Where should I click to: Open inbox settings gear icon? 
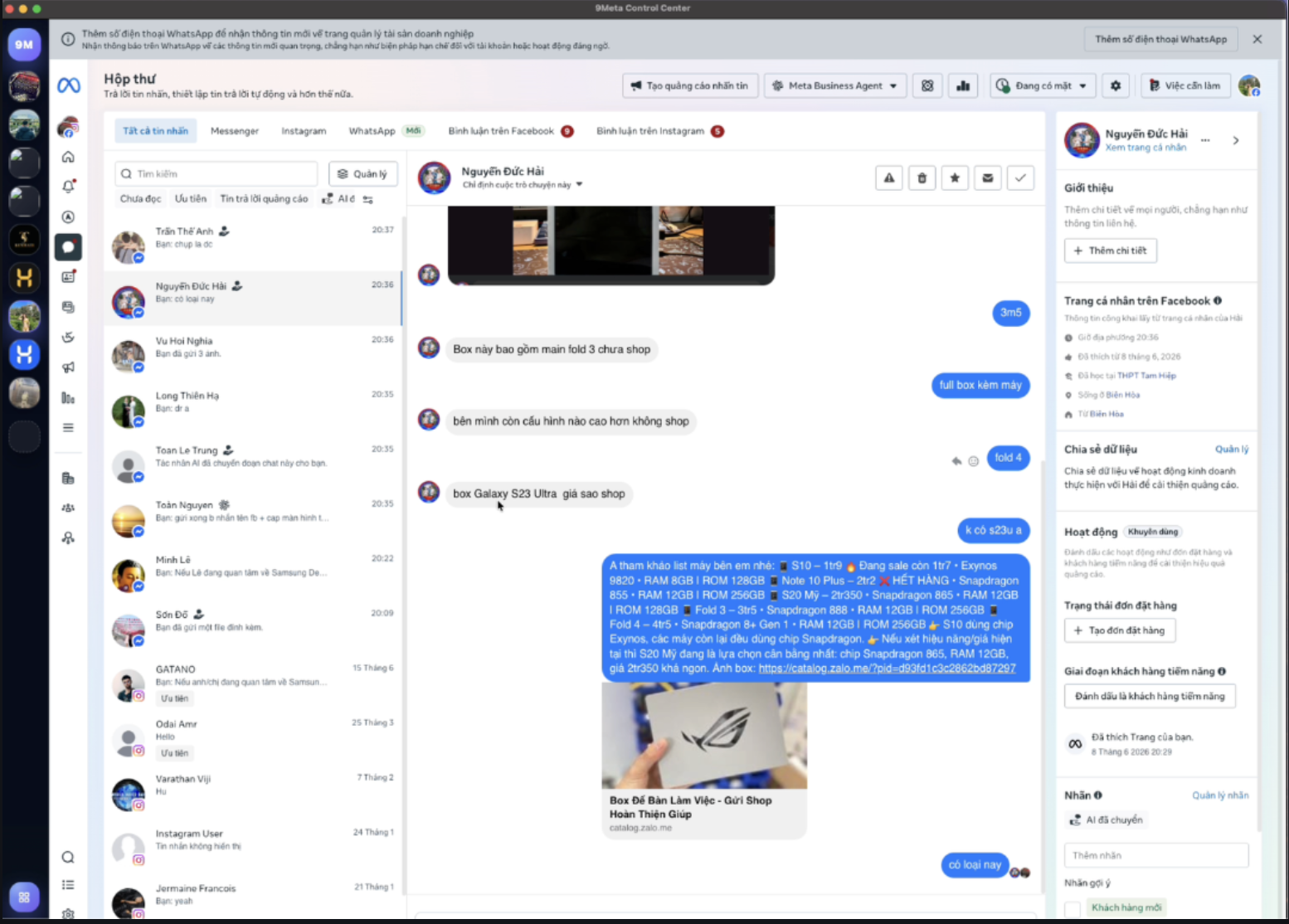[x=1116, y=85]
